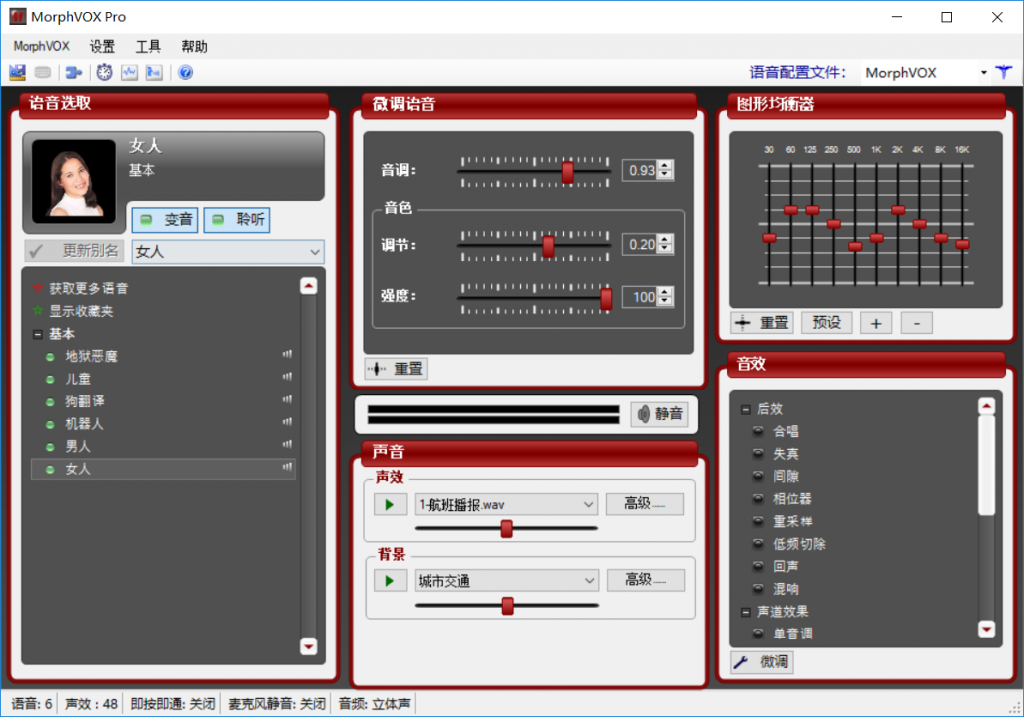Play the 城市交通 background sound

click(x=390, y=581)
